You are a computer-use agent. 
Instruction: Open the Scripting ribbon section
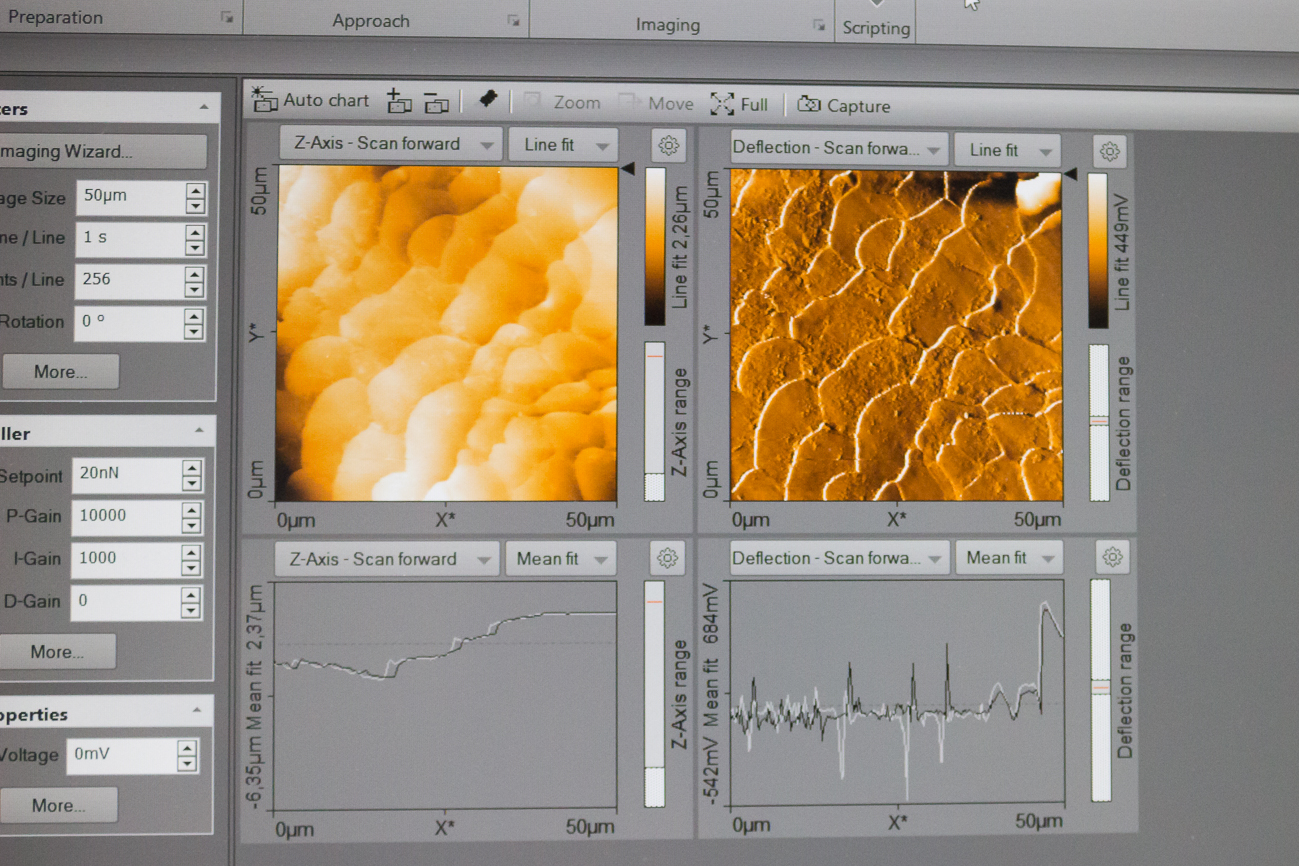pos(876,27)
